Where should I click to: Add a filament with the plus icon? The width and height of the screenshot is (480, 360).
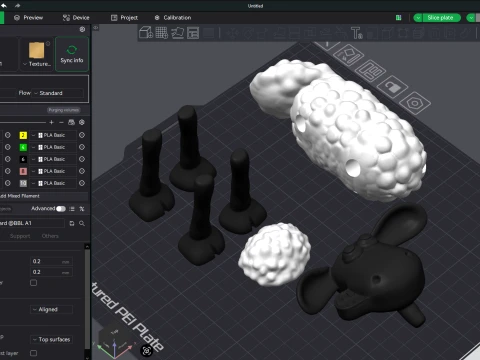[51, 122]
